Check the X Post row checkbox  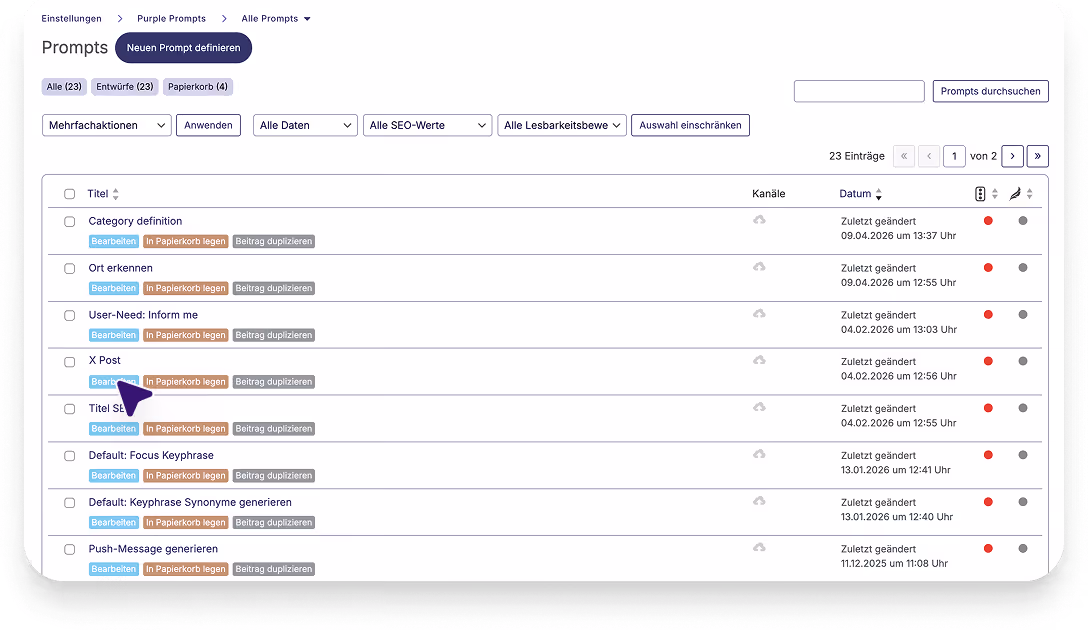click(69, 362)
